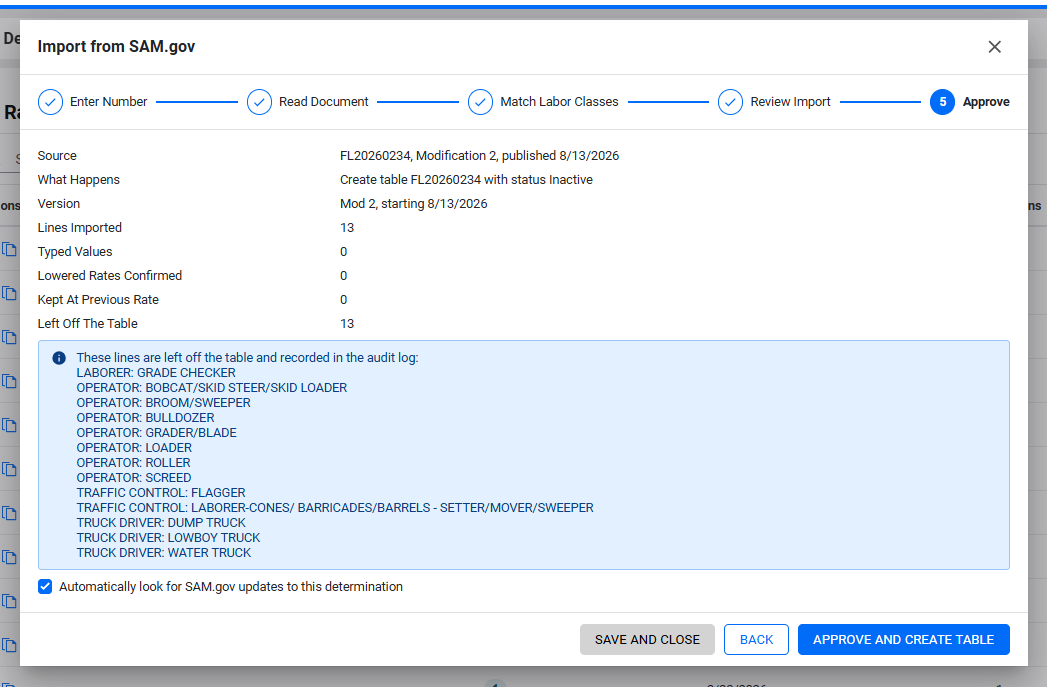The height and width of the screenshot is (687, 1047).
Task: Click the What Happens label
Action: (79, 180)
